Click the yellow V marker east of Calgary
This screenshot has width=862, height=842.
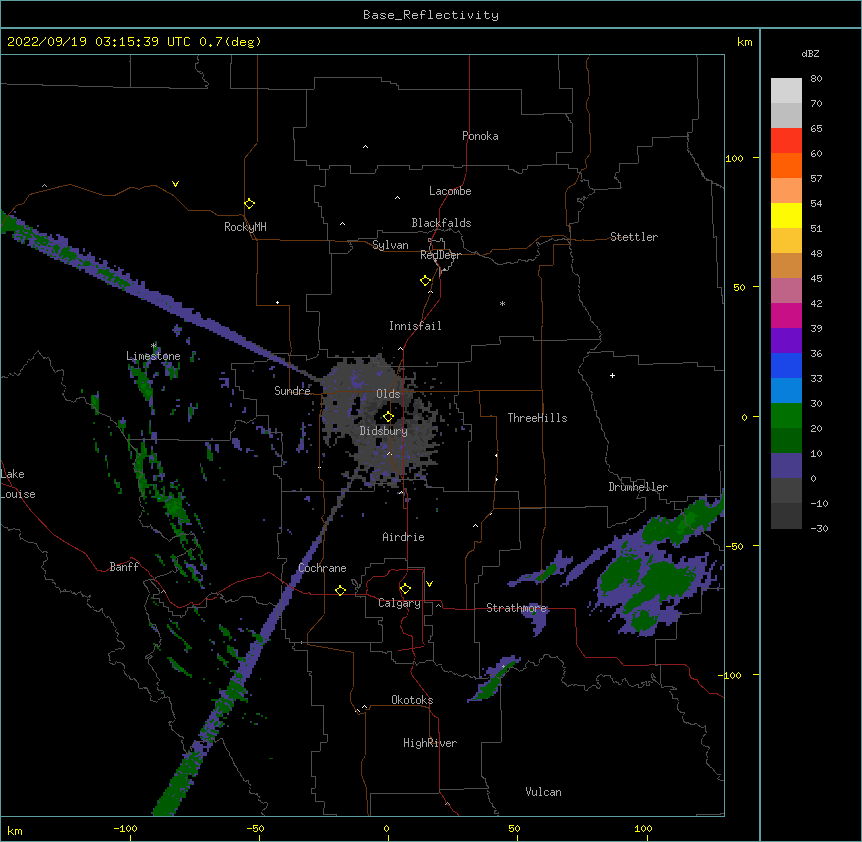tap(429, 584)
